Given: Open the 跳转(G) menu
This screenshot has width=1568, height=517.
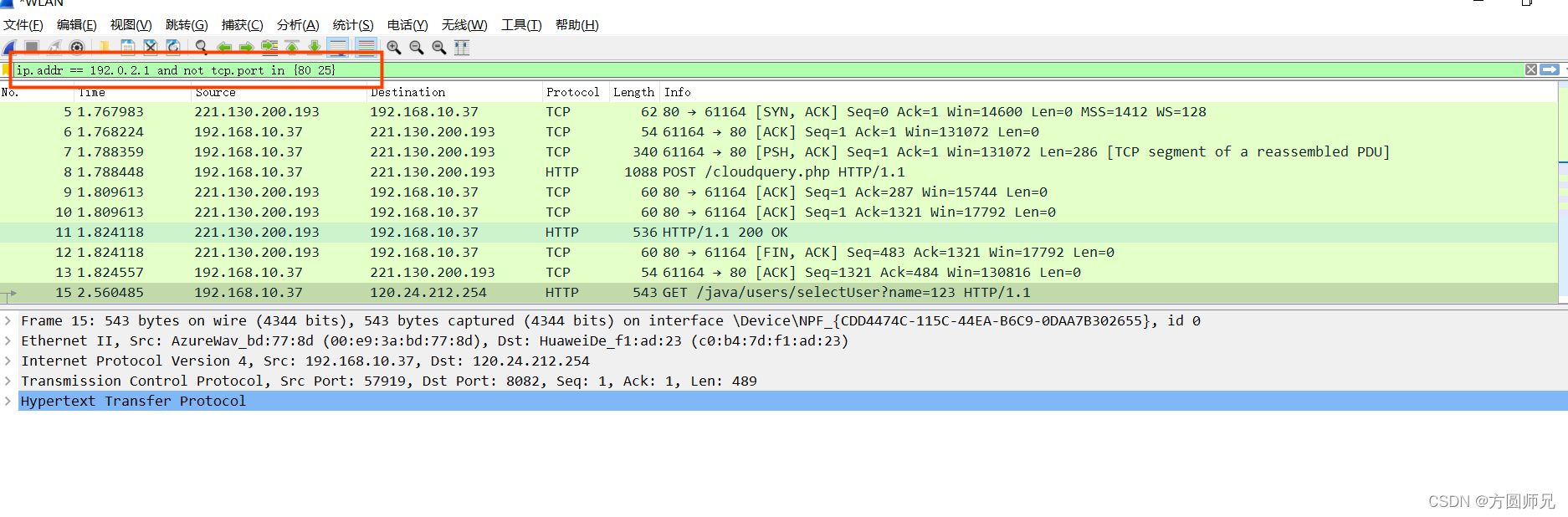Looking at the screenshot, I should click(187, 25).
